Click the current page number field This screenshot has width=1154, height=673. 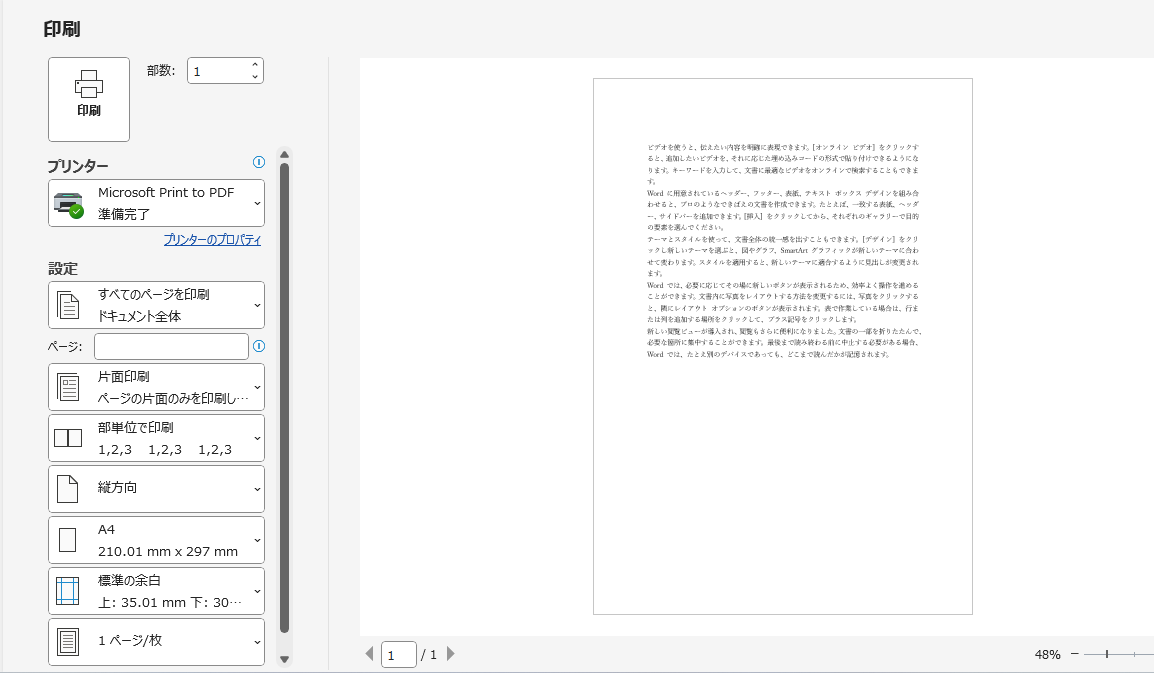coord(398,655)
